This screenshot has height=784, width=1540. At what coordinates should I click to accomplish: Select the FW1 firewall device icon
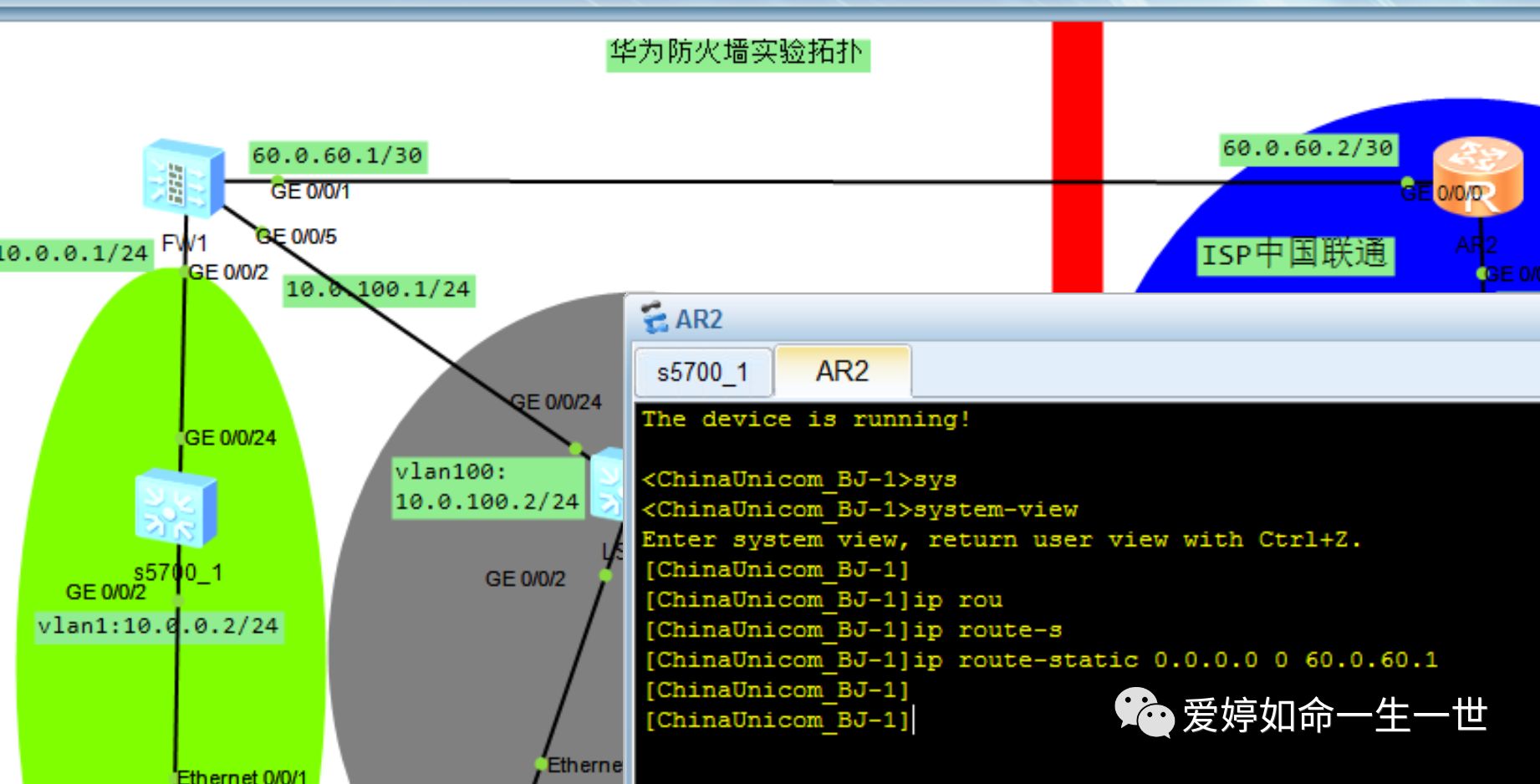pyautogui.click(x=184, y=178)
